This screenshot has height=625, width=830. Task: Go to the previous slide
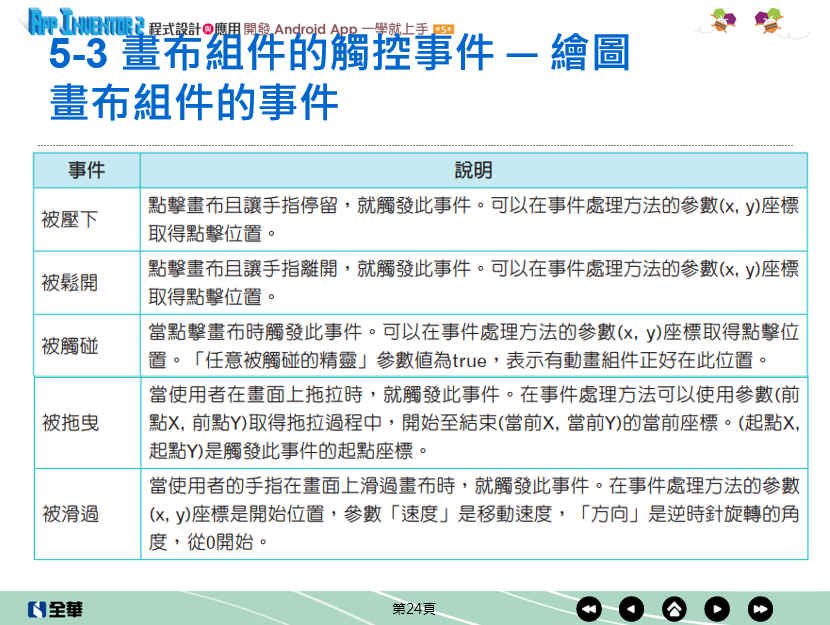coord(632,608)
